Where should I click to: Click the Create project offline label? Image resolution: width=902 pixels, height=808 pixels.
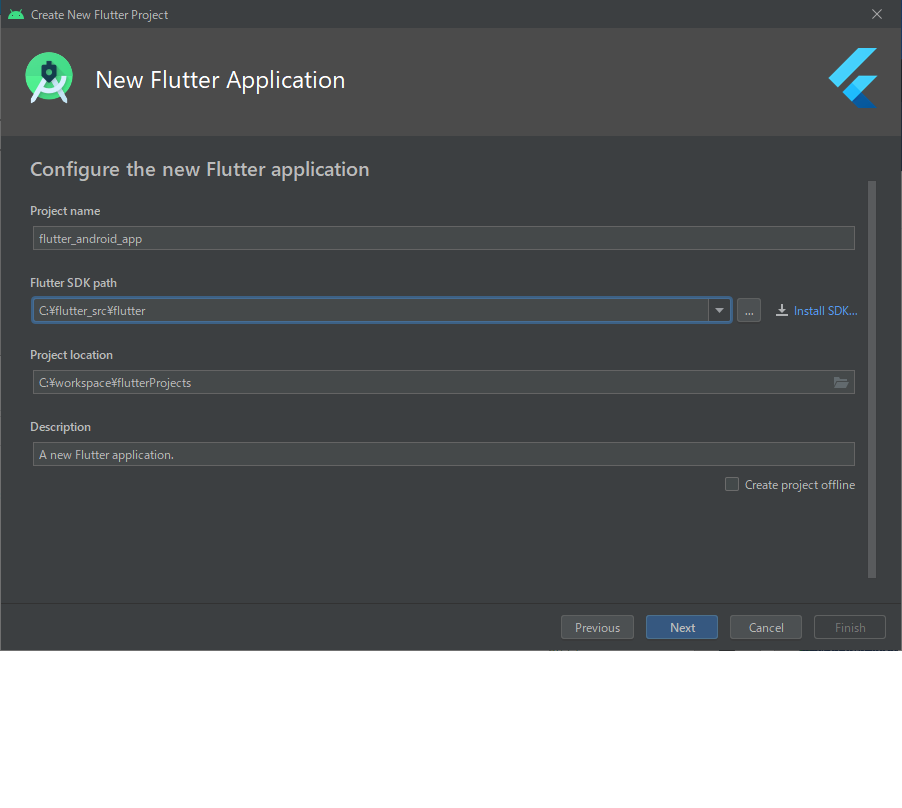click(x=800, y=485)
